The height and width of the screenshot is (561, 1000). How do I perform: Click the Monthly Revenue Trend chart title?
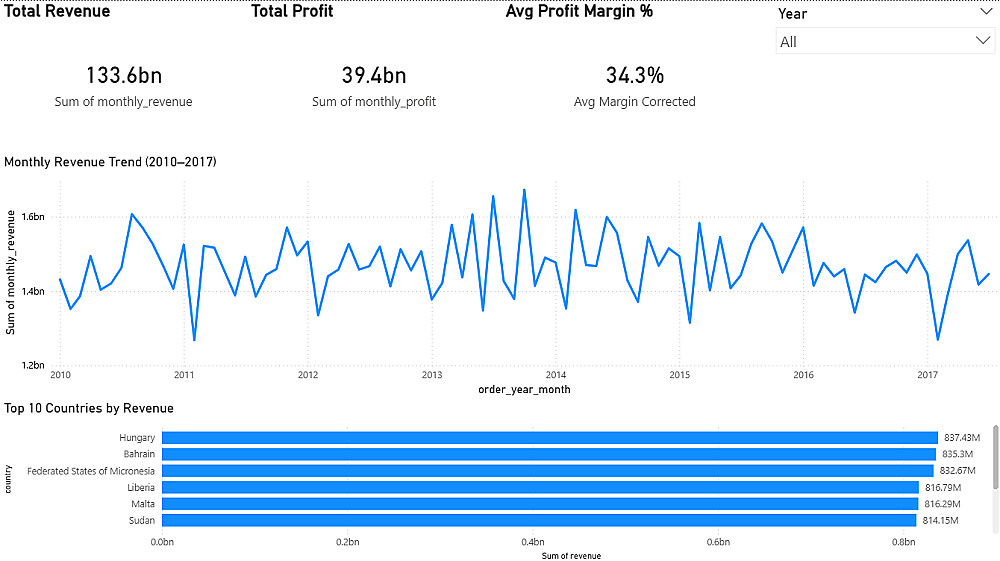click(x=110, y=161)
